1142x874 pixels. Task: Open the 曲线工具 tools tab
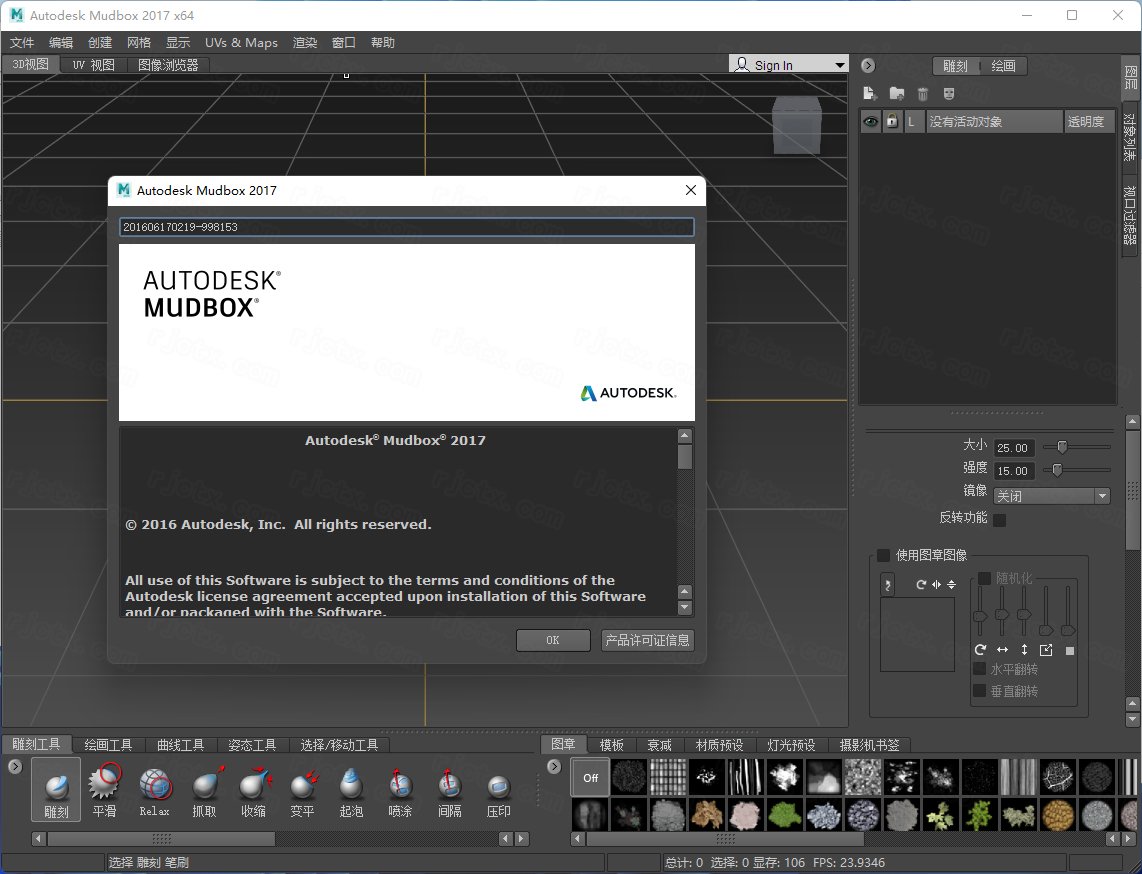pos(181,744)
